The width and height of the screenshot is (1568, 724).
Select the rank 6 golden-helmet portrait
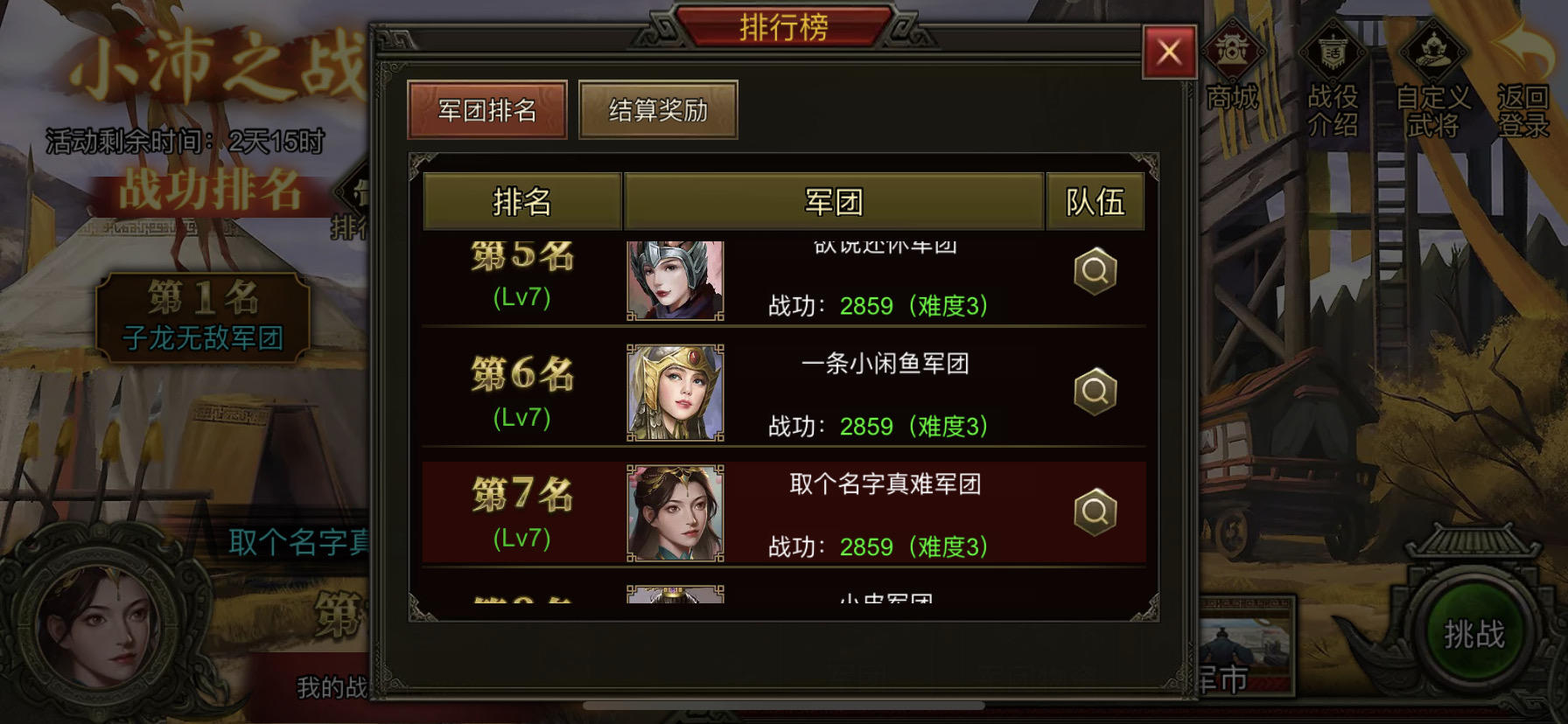[675, 393]
